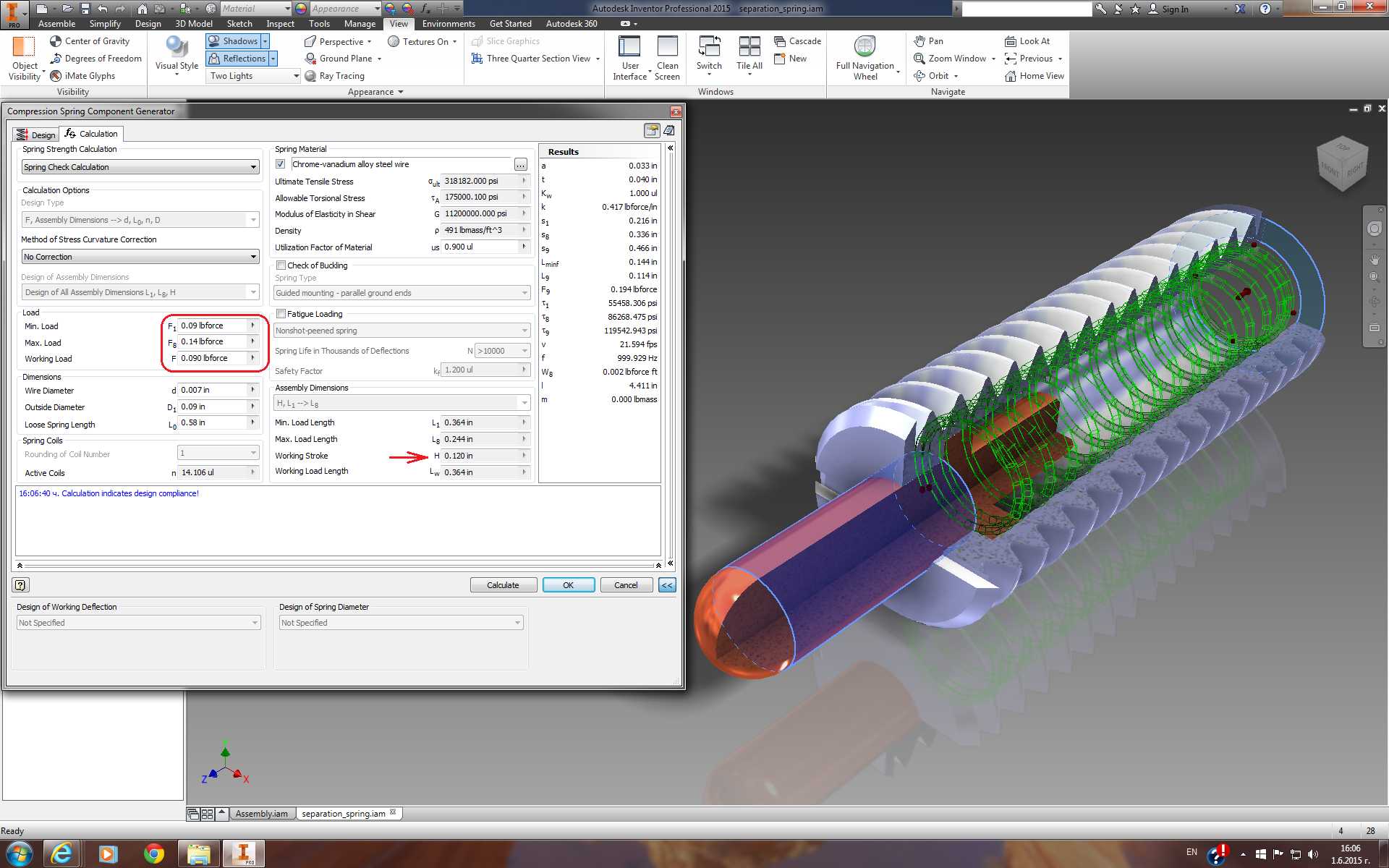Expand Min. Load field arrow

click(252, 325)
